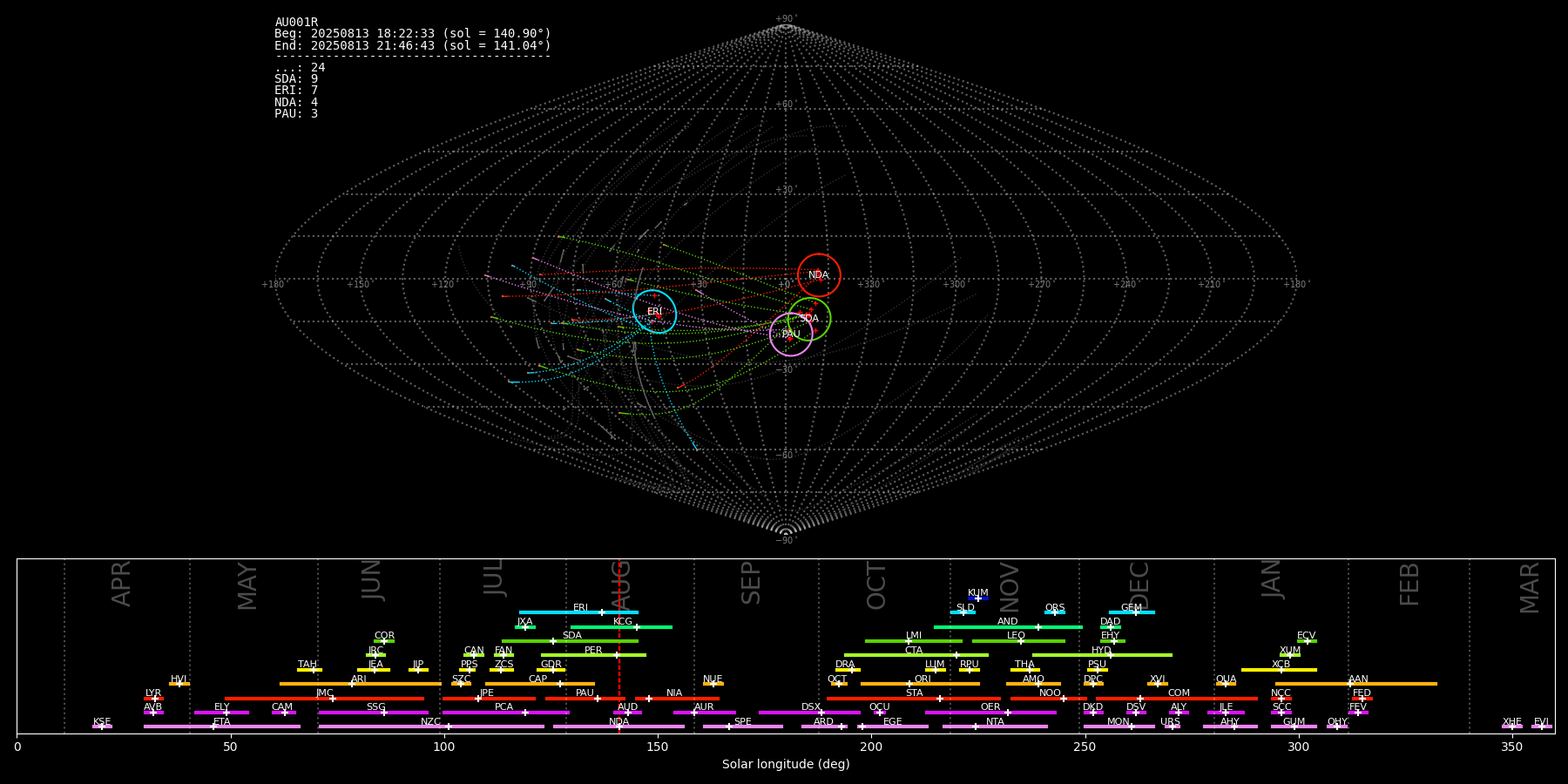Viewport: 1568px width, 784px height.
Task: Click the LYR shower label on timeline
Action: click(153, 693)
